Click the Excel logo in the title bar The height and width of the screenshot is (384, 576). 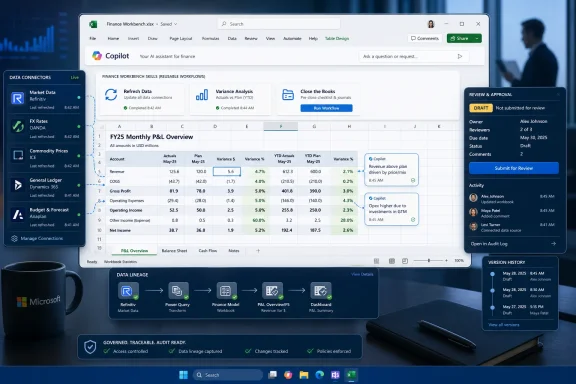(x=93, y=24)
